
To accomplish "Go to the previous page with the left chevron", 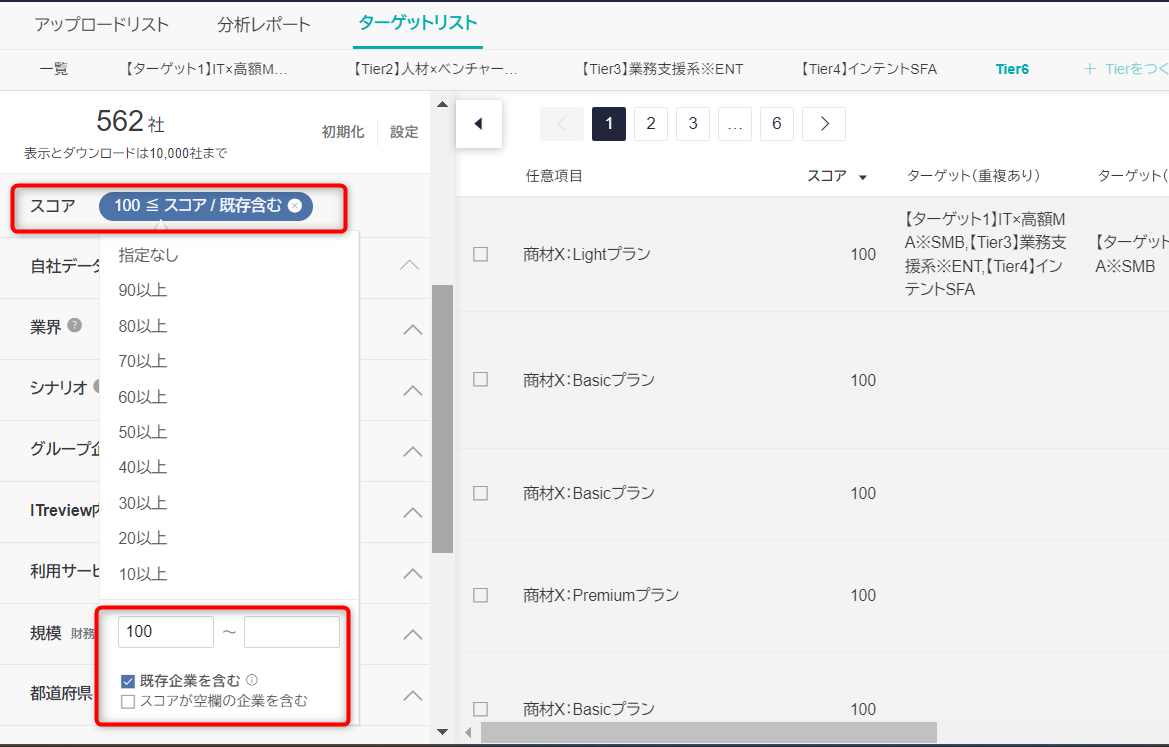I will tap(561, 124).
